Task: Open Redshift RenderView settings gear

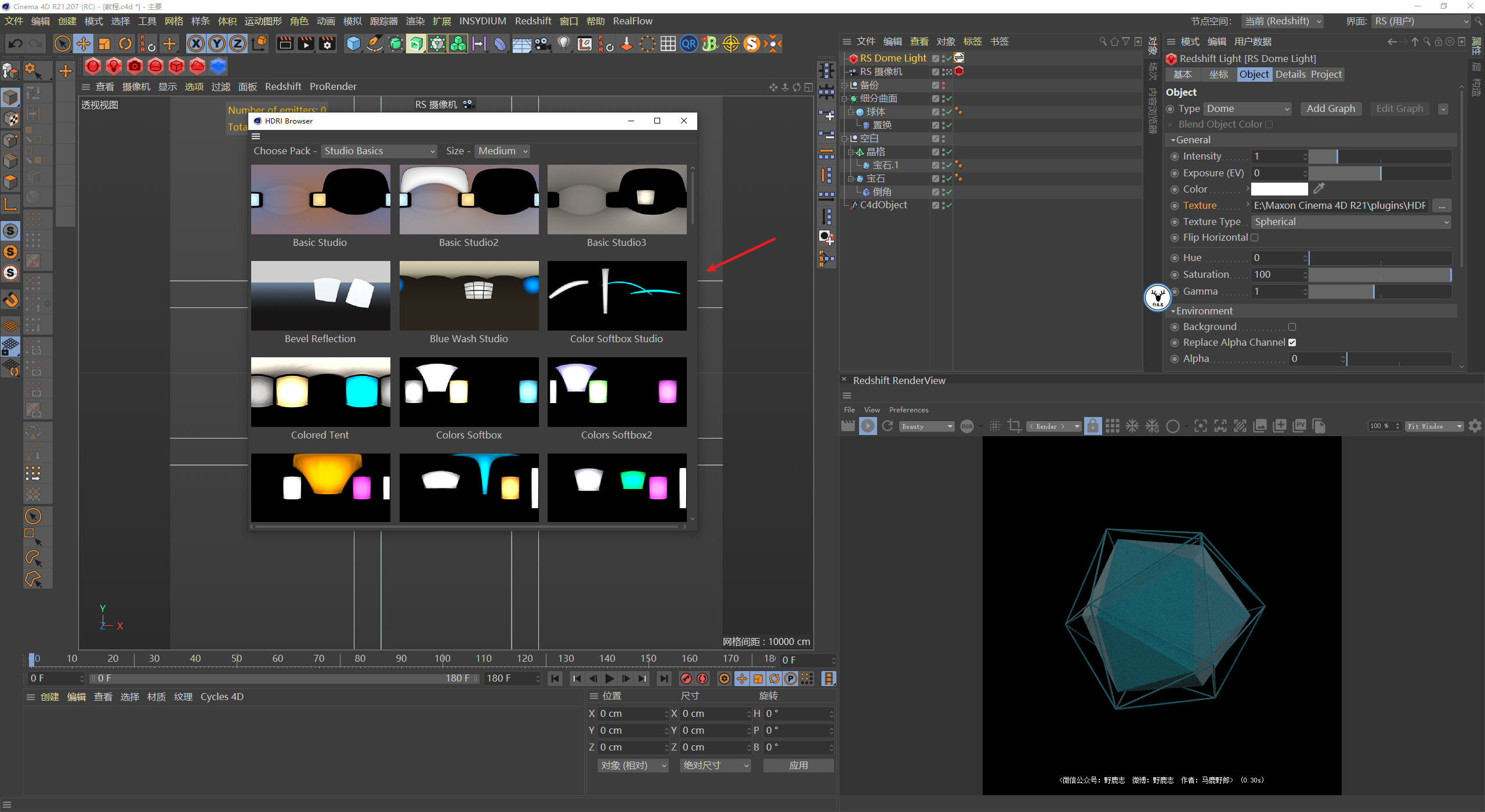Action: tap(1475, 426)
